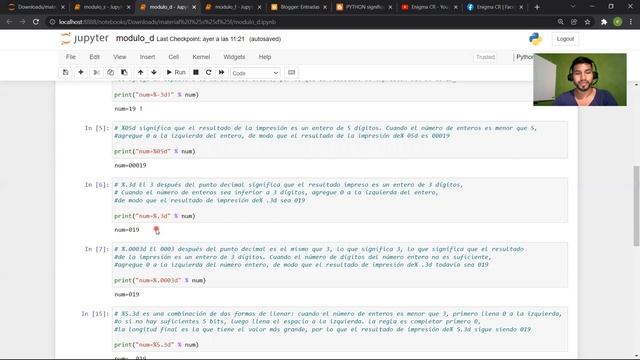Click the notebook vertical scrollbar thumb

(x=636, y=206)
